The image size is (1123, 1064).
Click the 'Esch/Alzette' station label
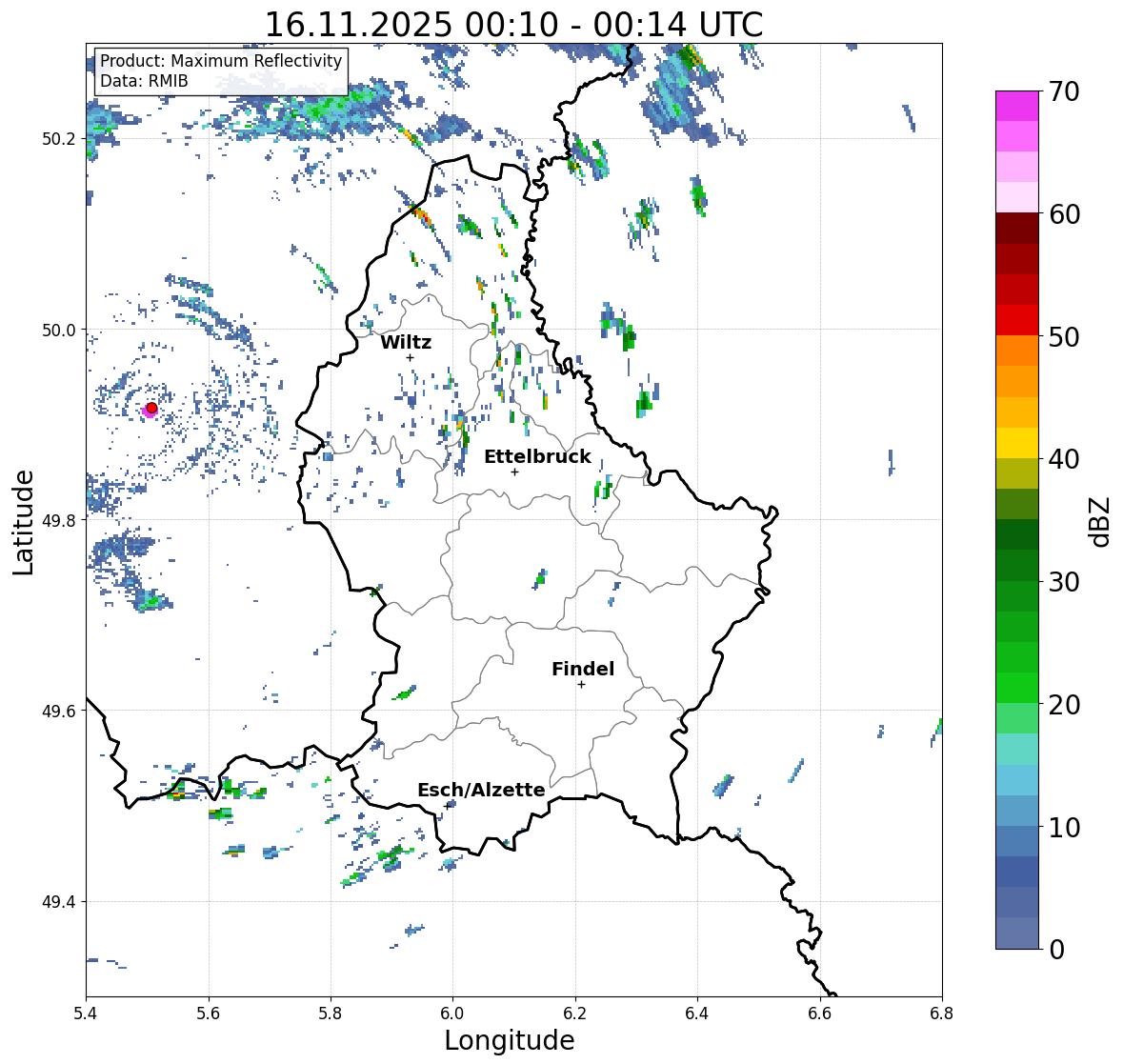click(x=481, y=790)
